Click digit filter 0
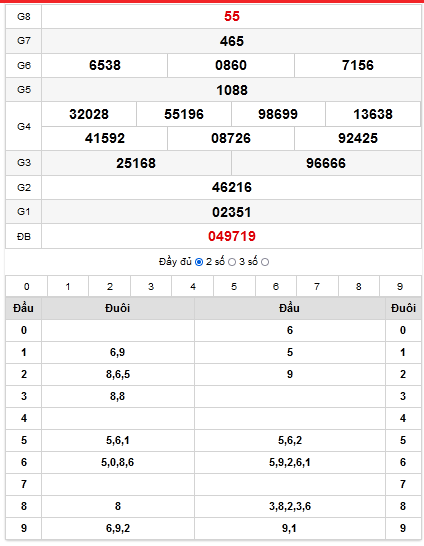 (x=26, y=287)
